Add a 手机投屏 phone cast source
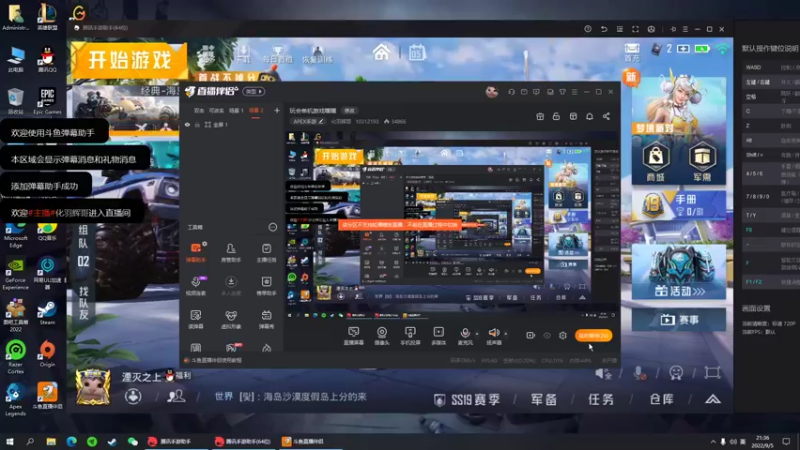 (410, 336)
